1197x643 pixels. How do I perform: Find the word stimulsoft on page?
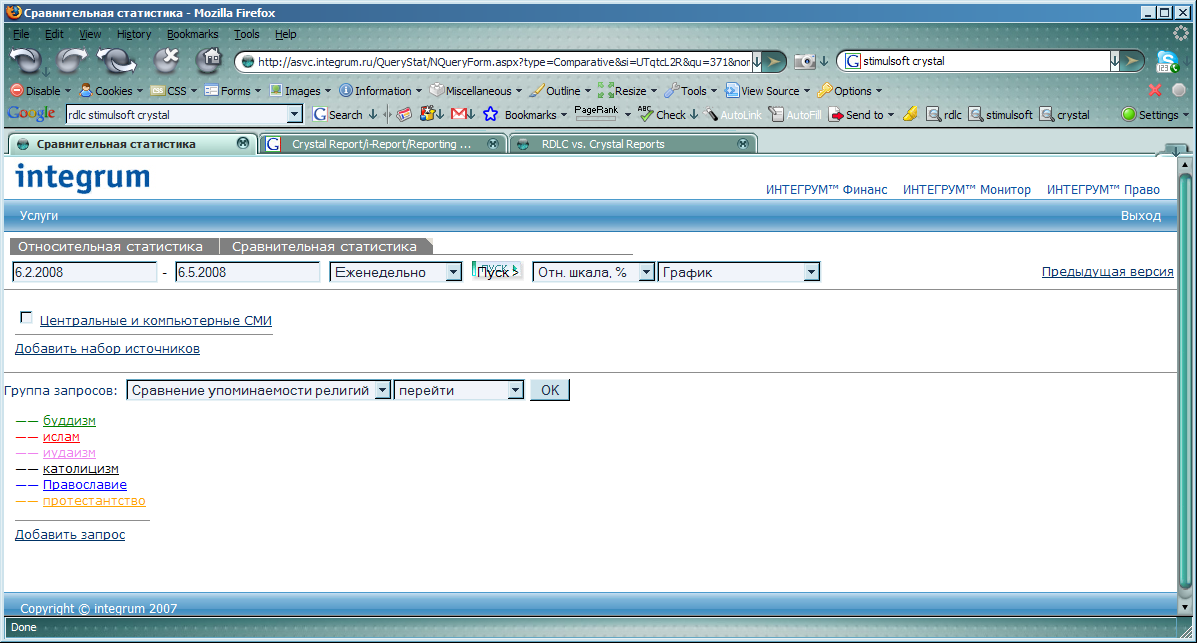[1000, 115]
